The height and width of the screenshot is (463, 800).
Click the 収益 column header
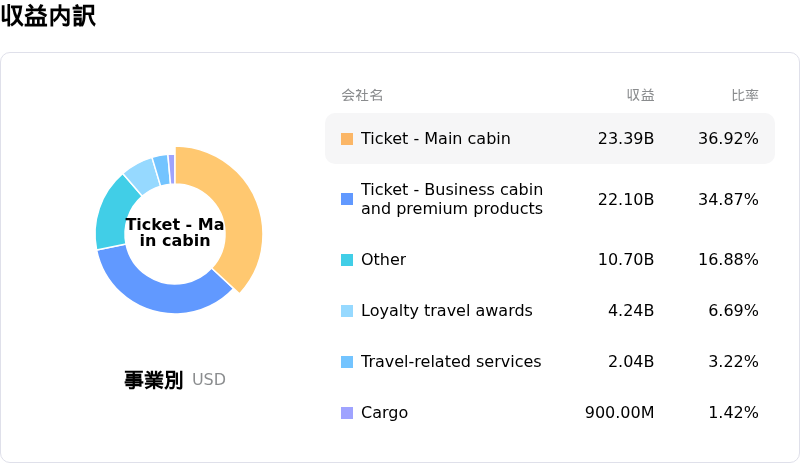640,96
